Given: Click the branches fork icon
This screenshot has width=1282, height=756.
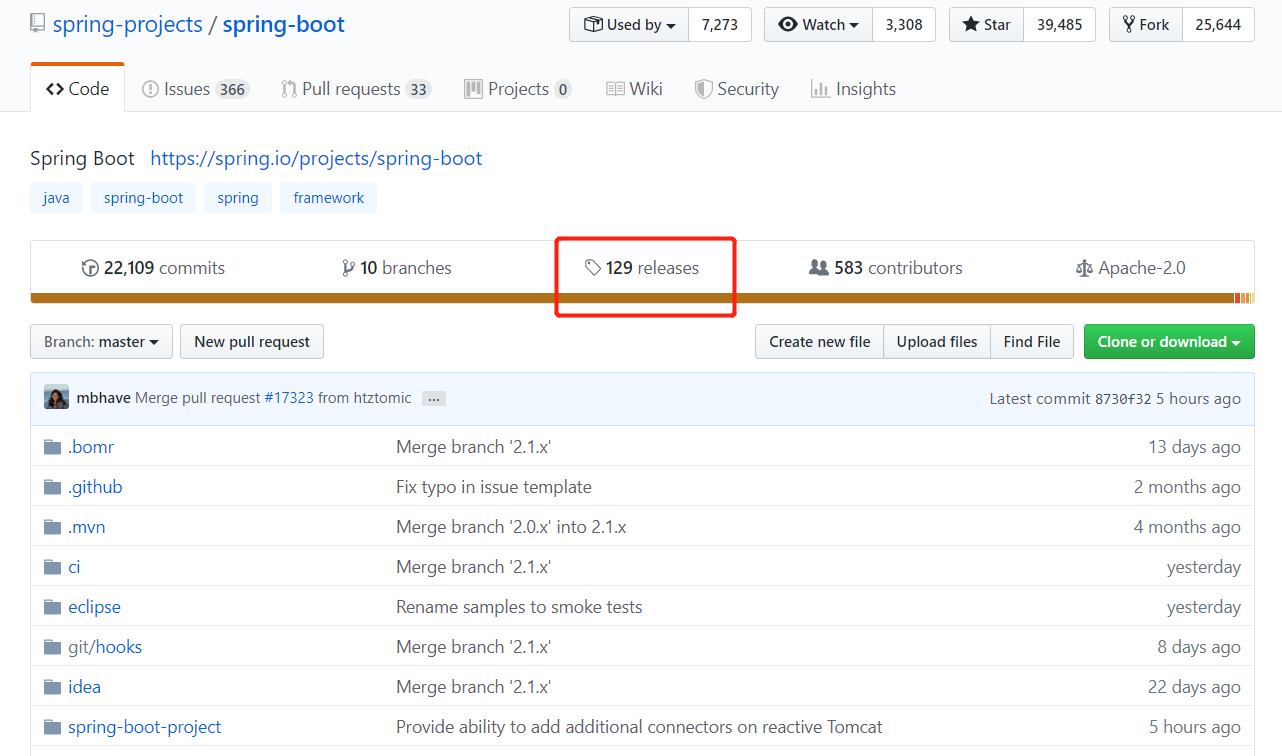Looking at the screenshot, I should point(348,268).
